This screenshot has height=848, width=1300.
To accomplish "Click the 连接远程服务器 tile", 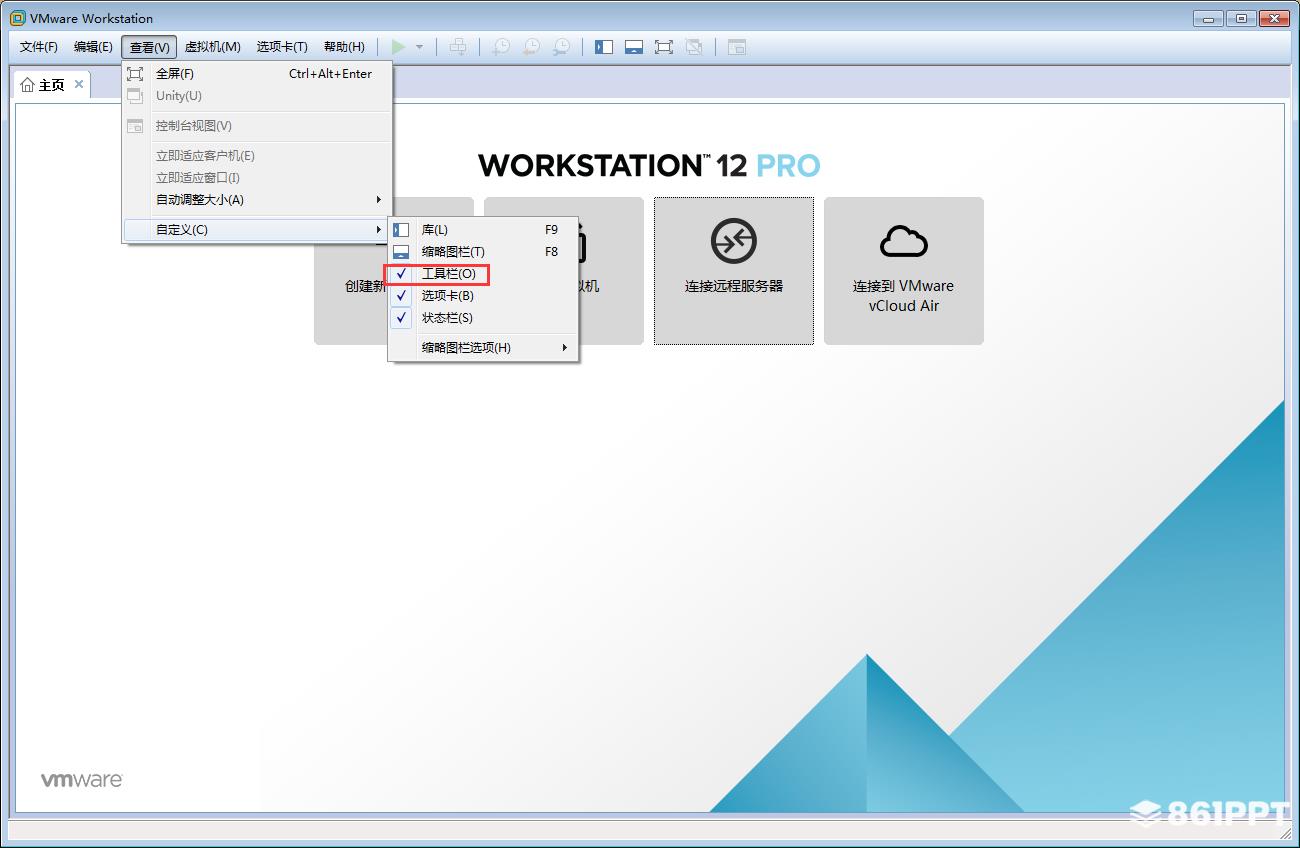I will click(734, 271).
